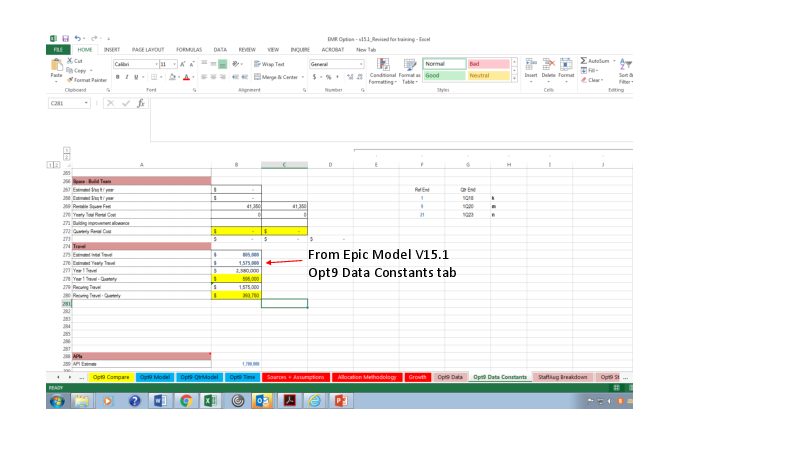The width and height of the screenshot is (800, 450).
Task: Toggle bottom align for cells
Action: [x=222, y=64]
